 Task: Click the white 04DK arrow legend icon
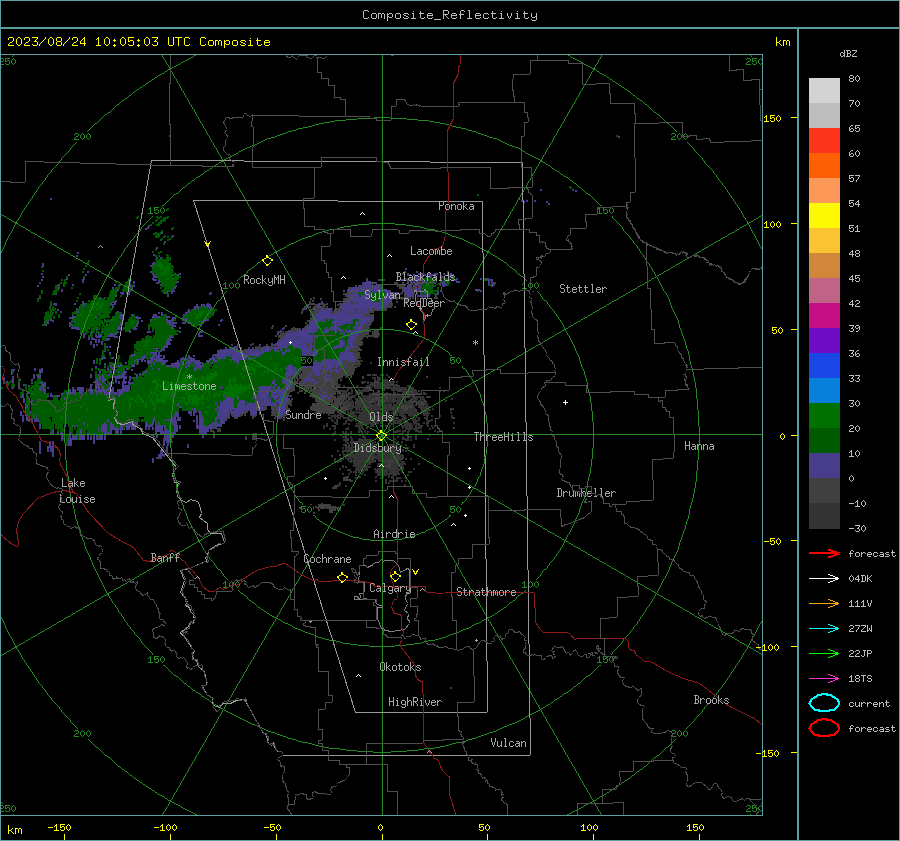pyautogui.click(x=824, y=578)
